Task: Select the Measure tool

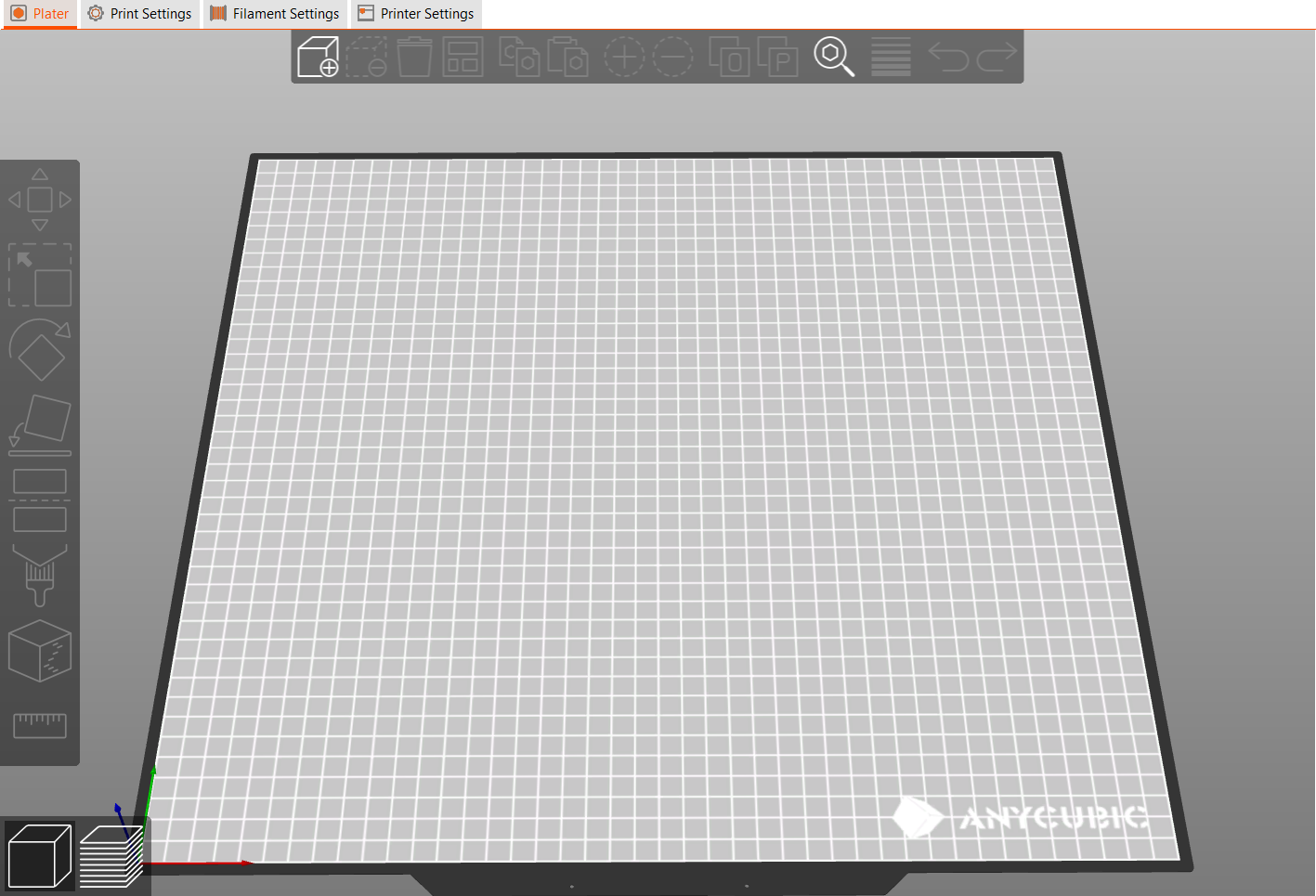Action: coord(40,725)
